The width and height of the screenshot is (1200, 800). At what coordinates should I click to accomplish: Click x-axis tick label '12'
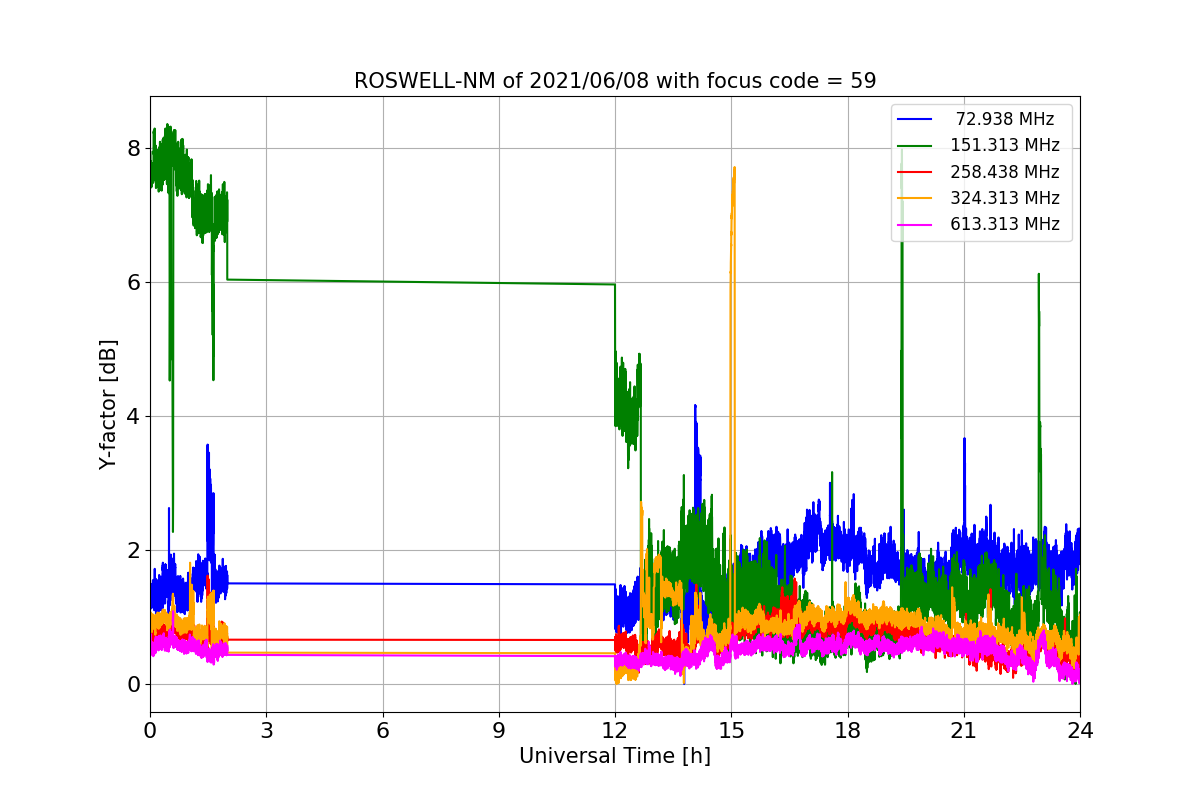click(615, 730)
